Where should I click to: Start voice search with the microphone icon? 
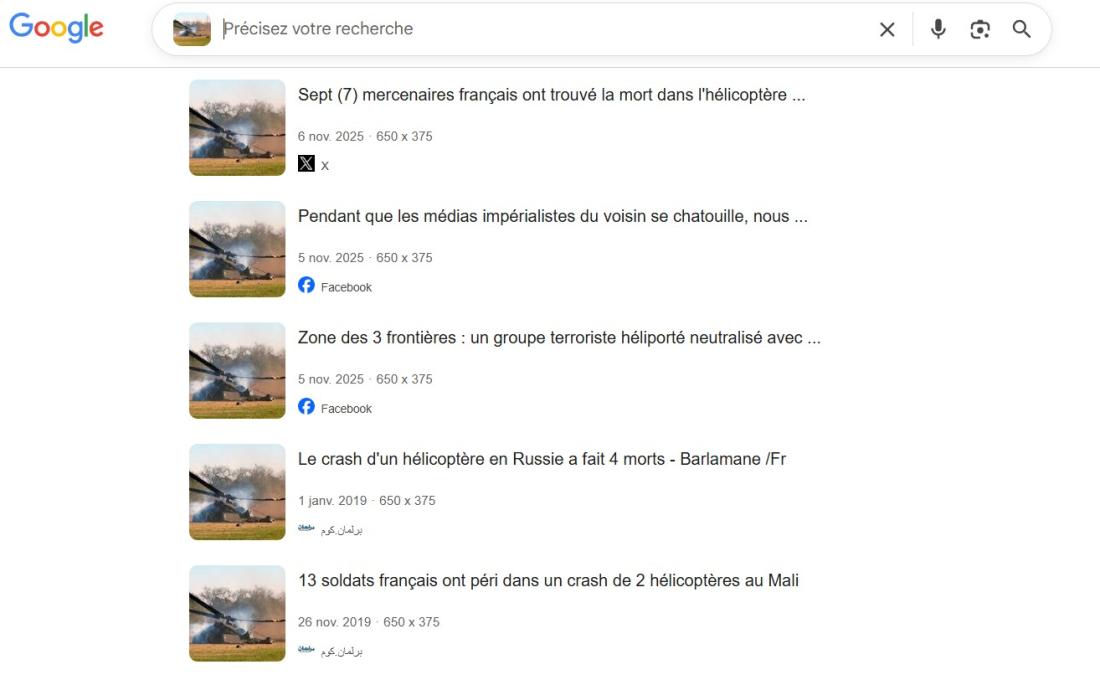[938, 29]
